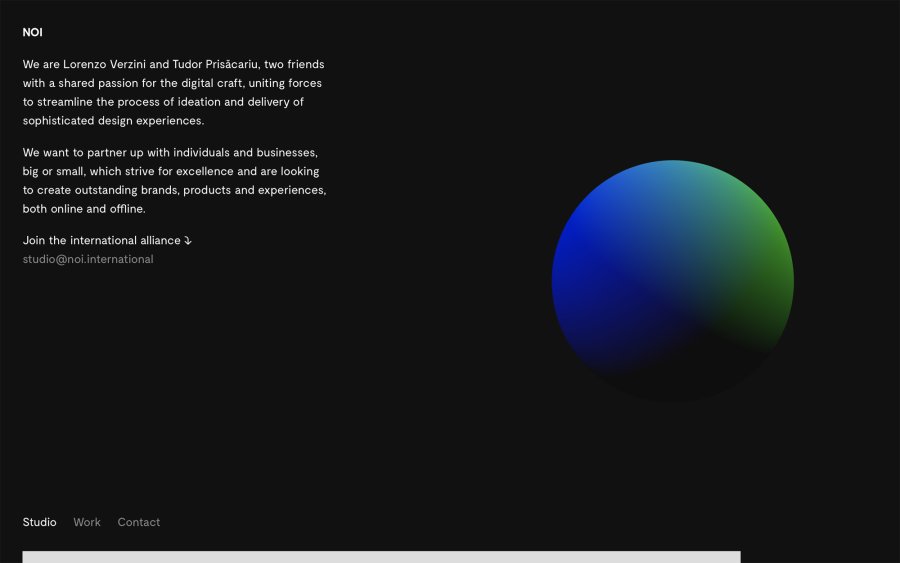
Task: Switch to the Work section
Action: tap(87, 522)
